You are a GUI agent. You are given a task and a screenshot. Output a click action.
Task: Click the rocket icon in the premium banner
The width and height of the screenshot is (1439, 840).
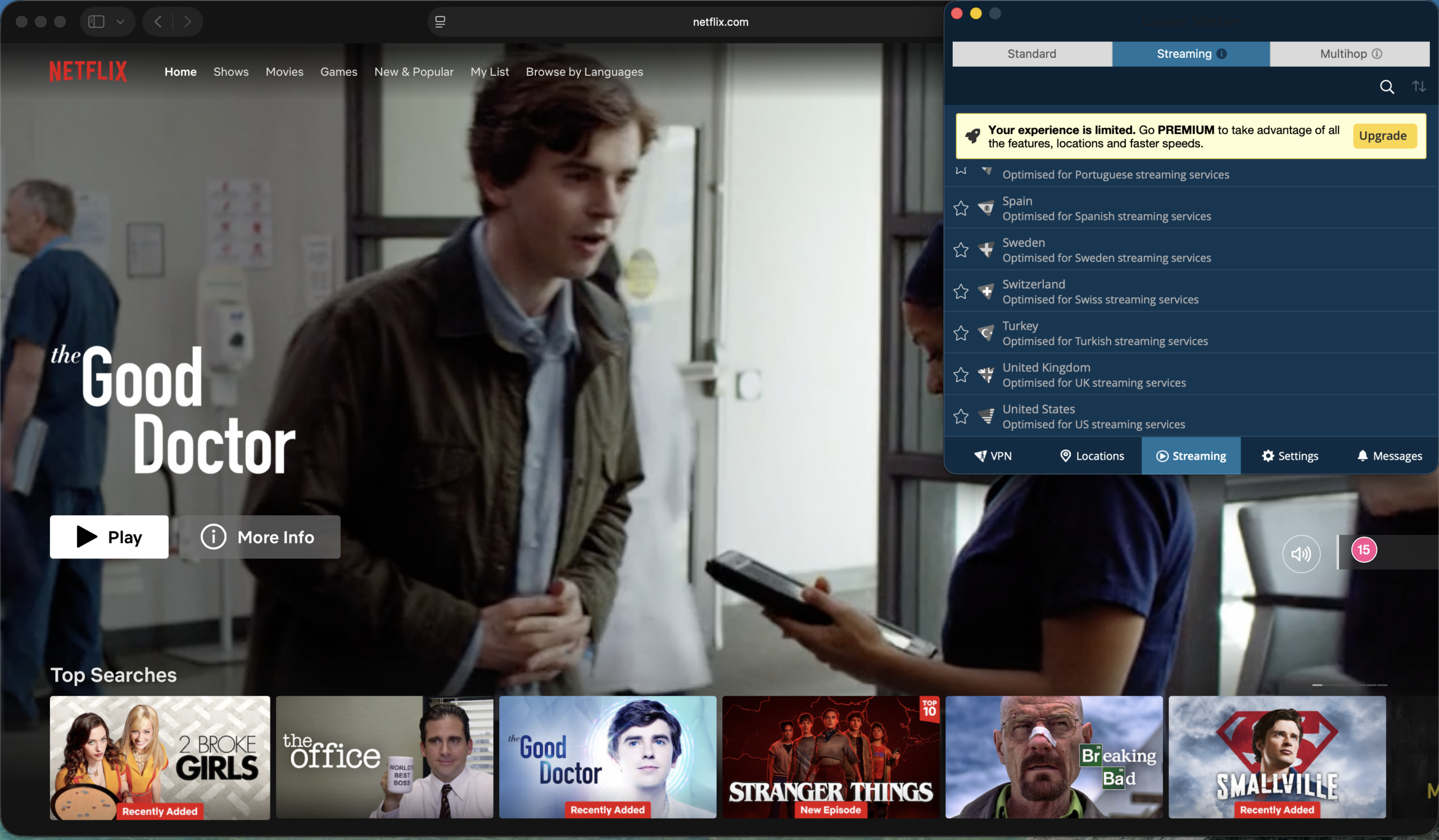coord(972,136)
